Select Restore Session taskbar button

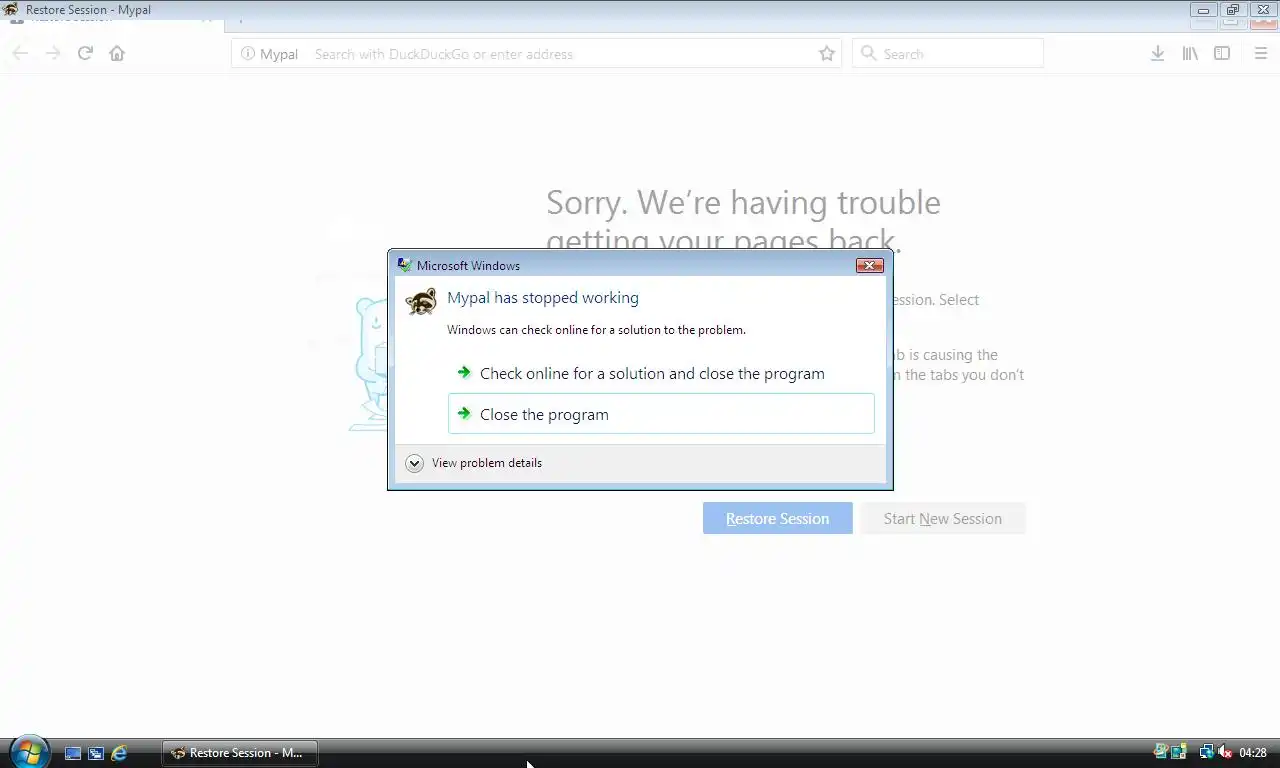(x=240, y=753)
